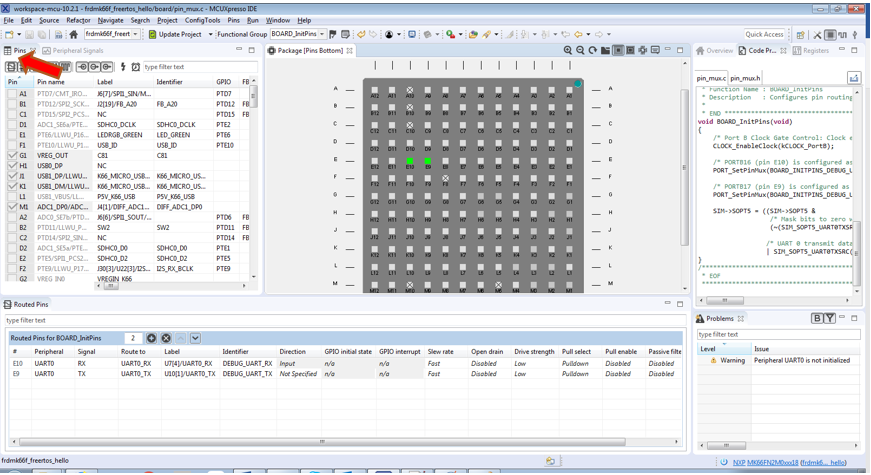The image size is (871, 475).
Task: Open the ConfigTools menu
Action: click(202, 20)
